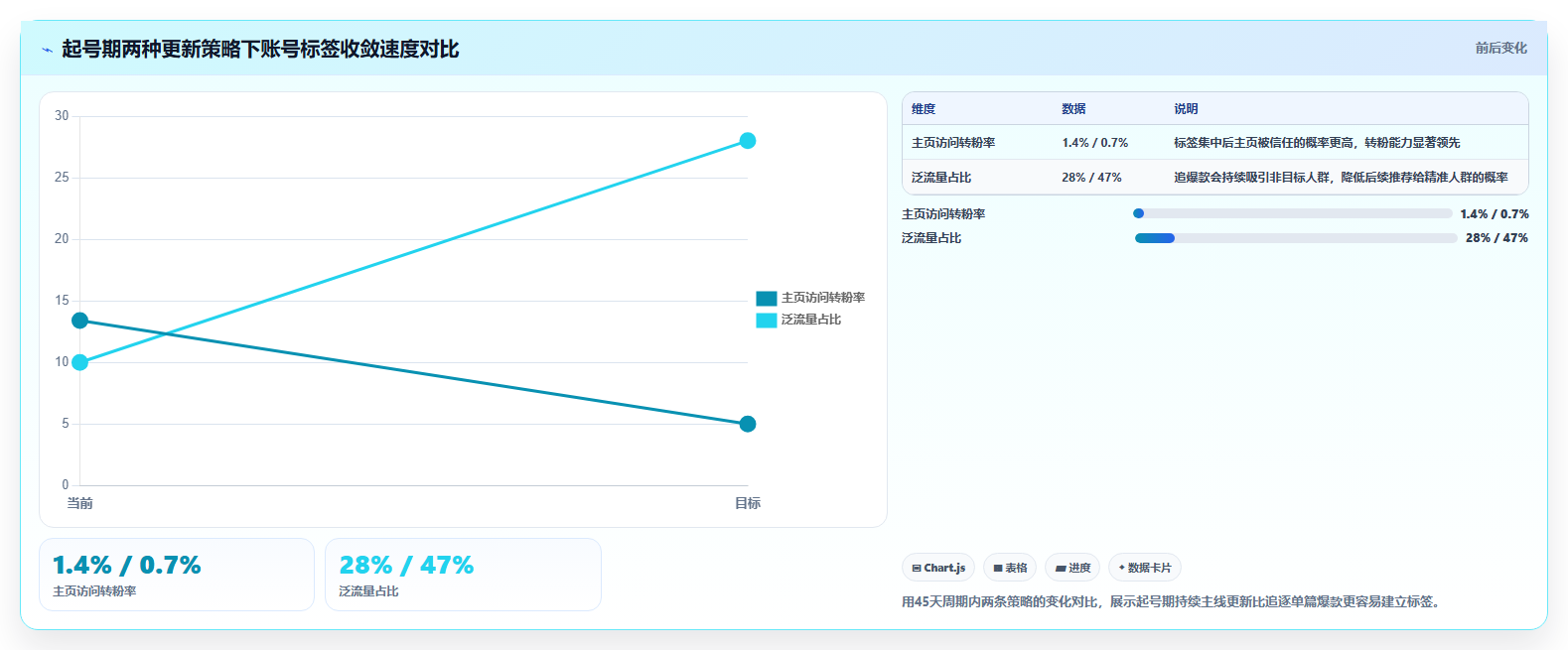Viewport: 1568px width, 650px height.
Task: Click the 28% / 47% progress value
Action: [1497, 238]
